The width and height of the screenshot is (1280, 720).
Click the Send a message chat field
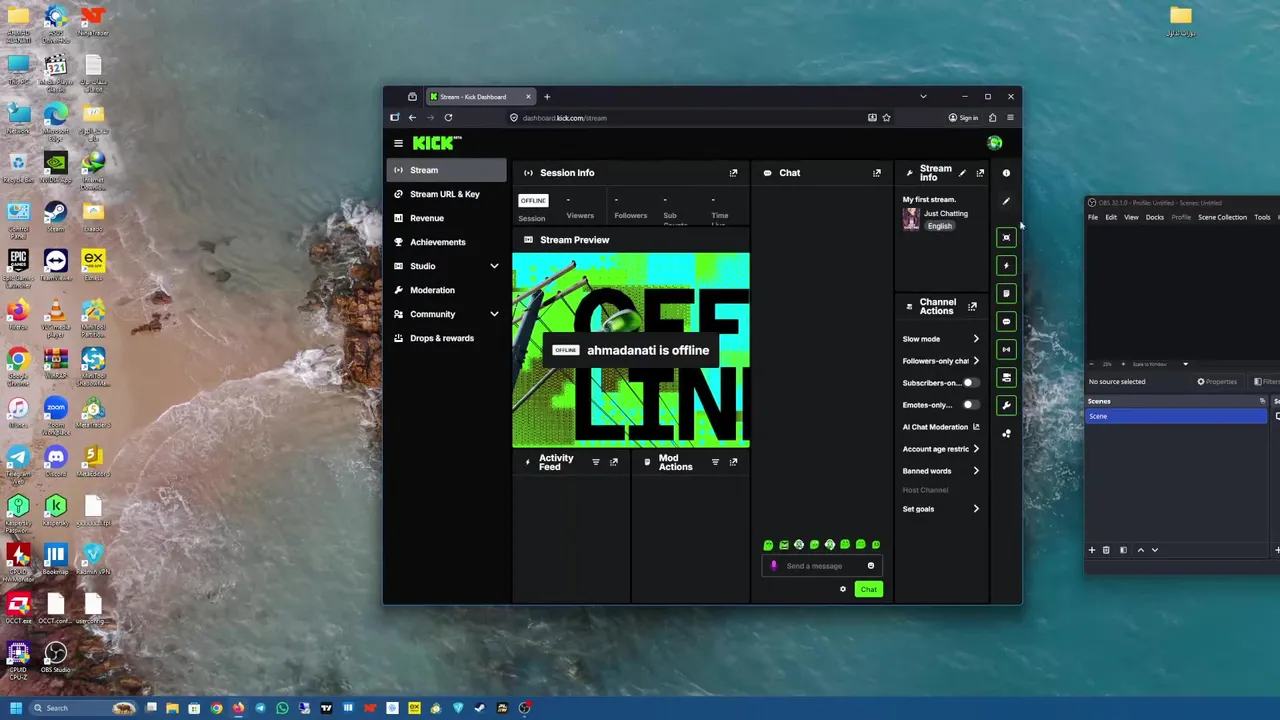pyautogui.click(x=822, y=566)
